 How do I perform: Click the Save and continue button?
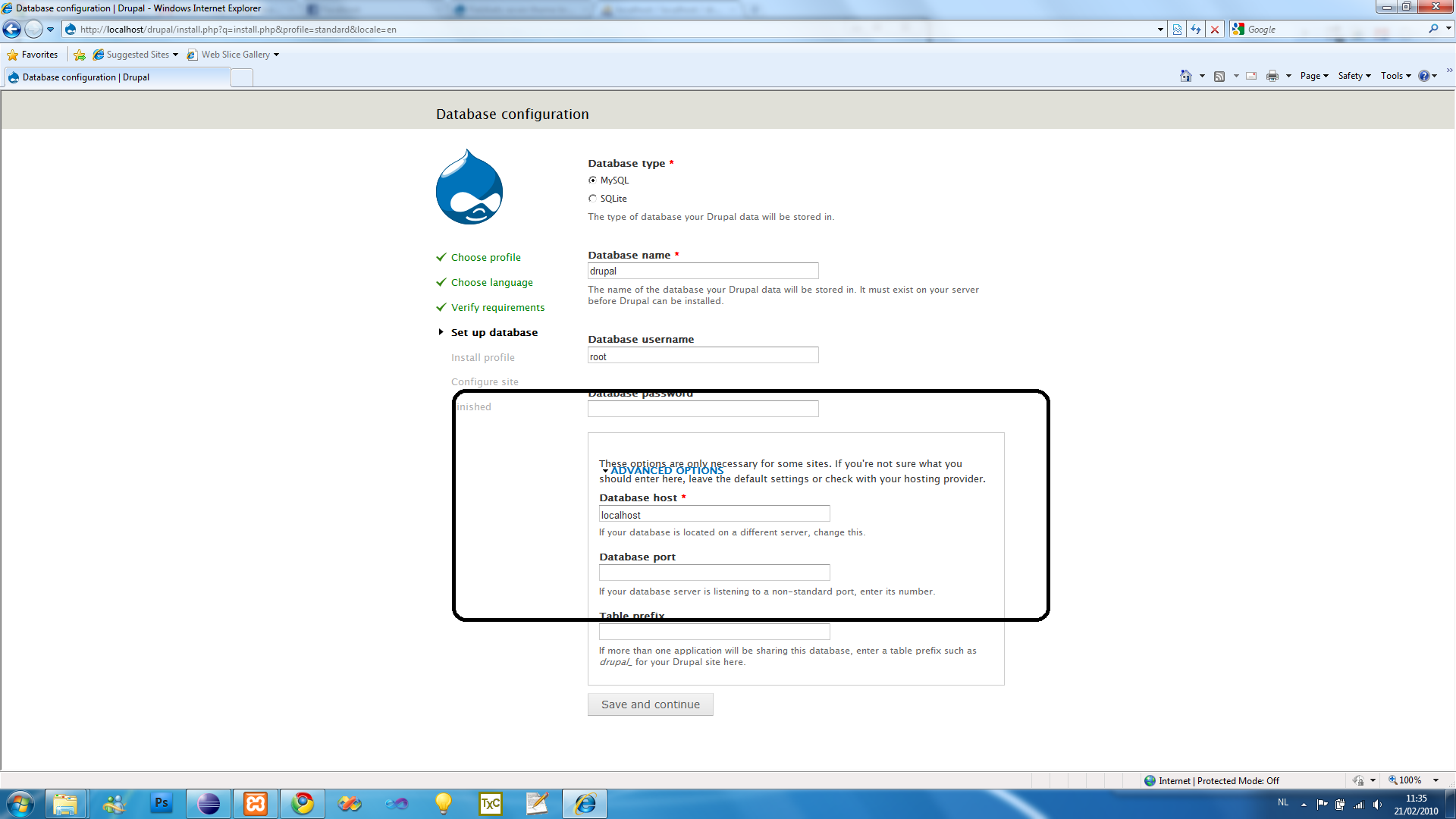651,704
